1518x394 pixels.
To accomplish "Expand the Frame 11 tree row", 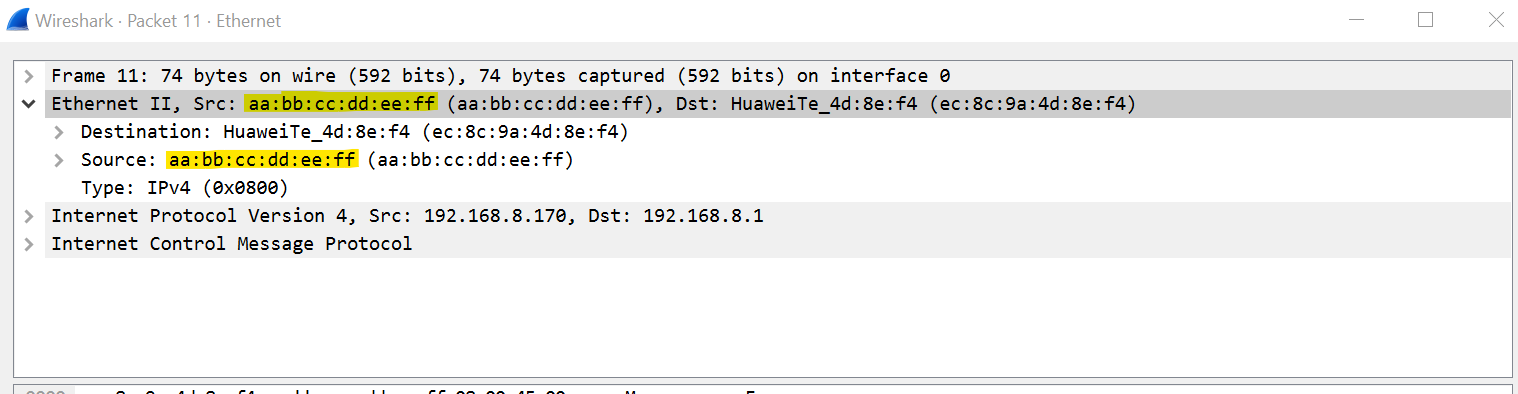I will click(x=30, y=76).
